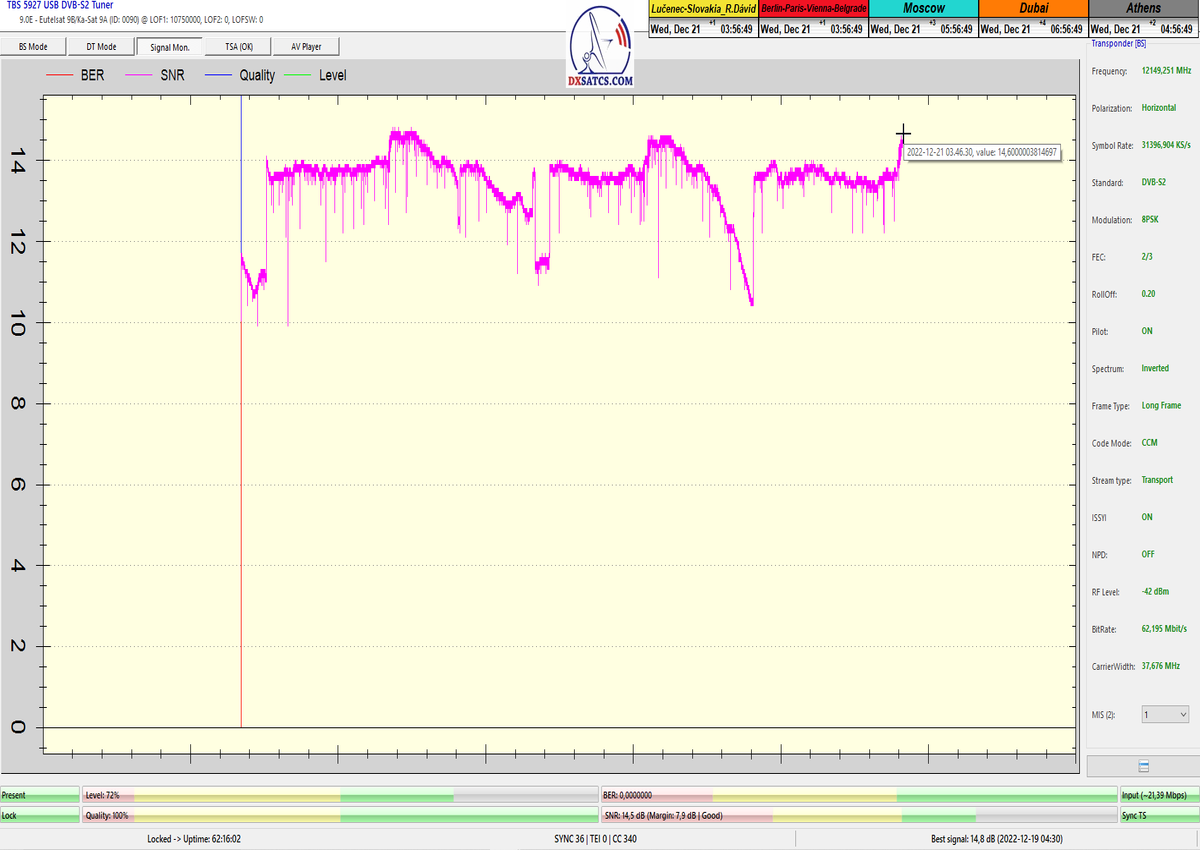This screenshot has width=1200, height=850.
Task: Open the Signal Mon. tab
Action: (169, 46)
